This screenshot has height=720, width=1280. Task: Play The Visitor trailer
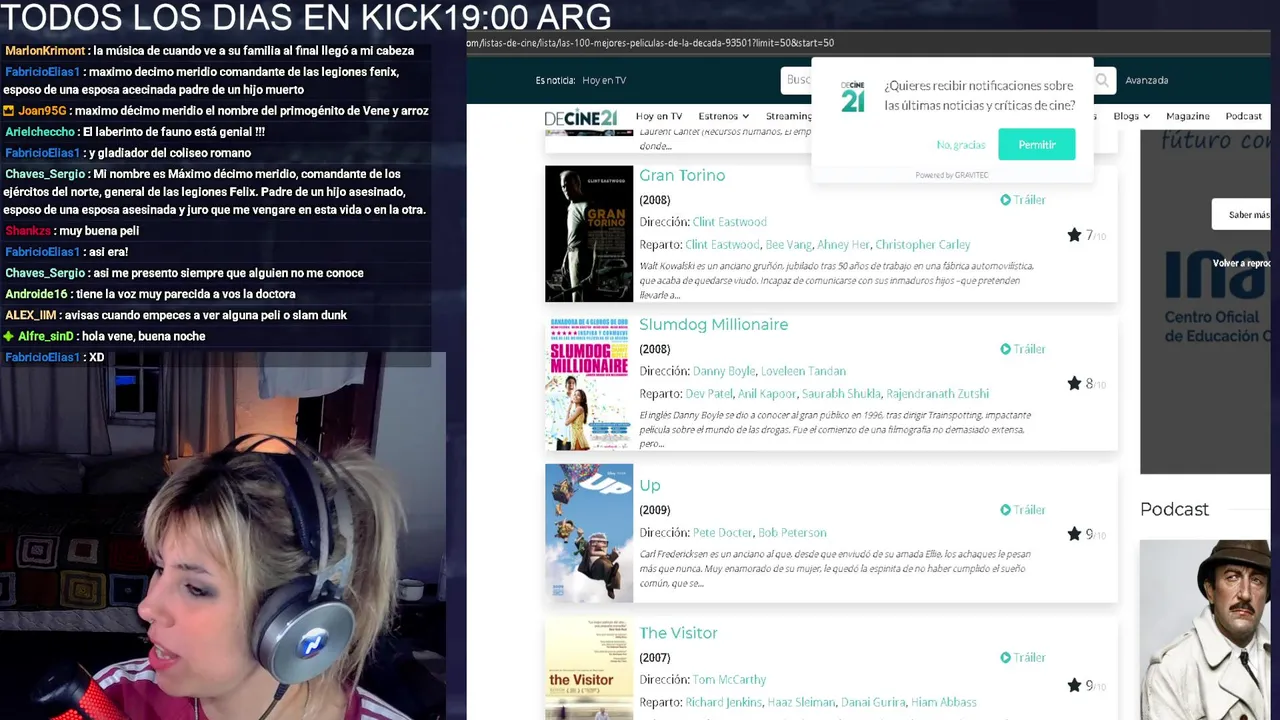point(1023,658)
